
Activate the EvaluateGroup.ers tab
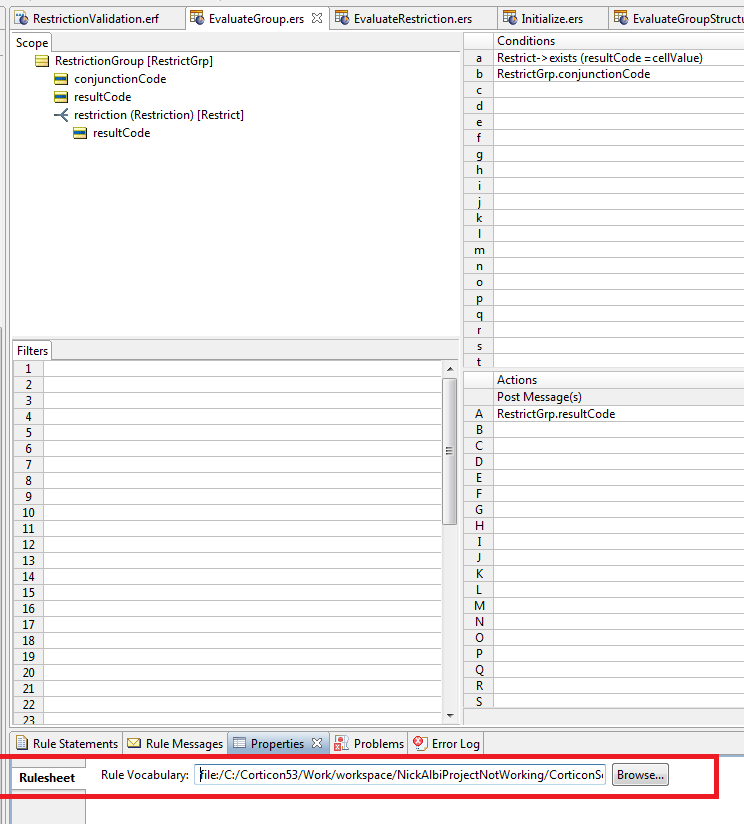point(256,19)
